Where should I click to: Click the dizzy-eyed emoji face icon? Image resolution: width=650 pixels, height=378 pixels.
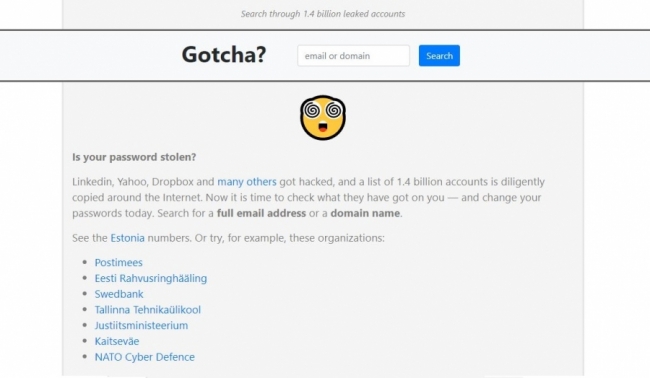(323, 118)
